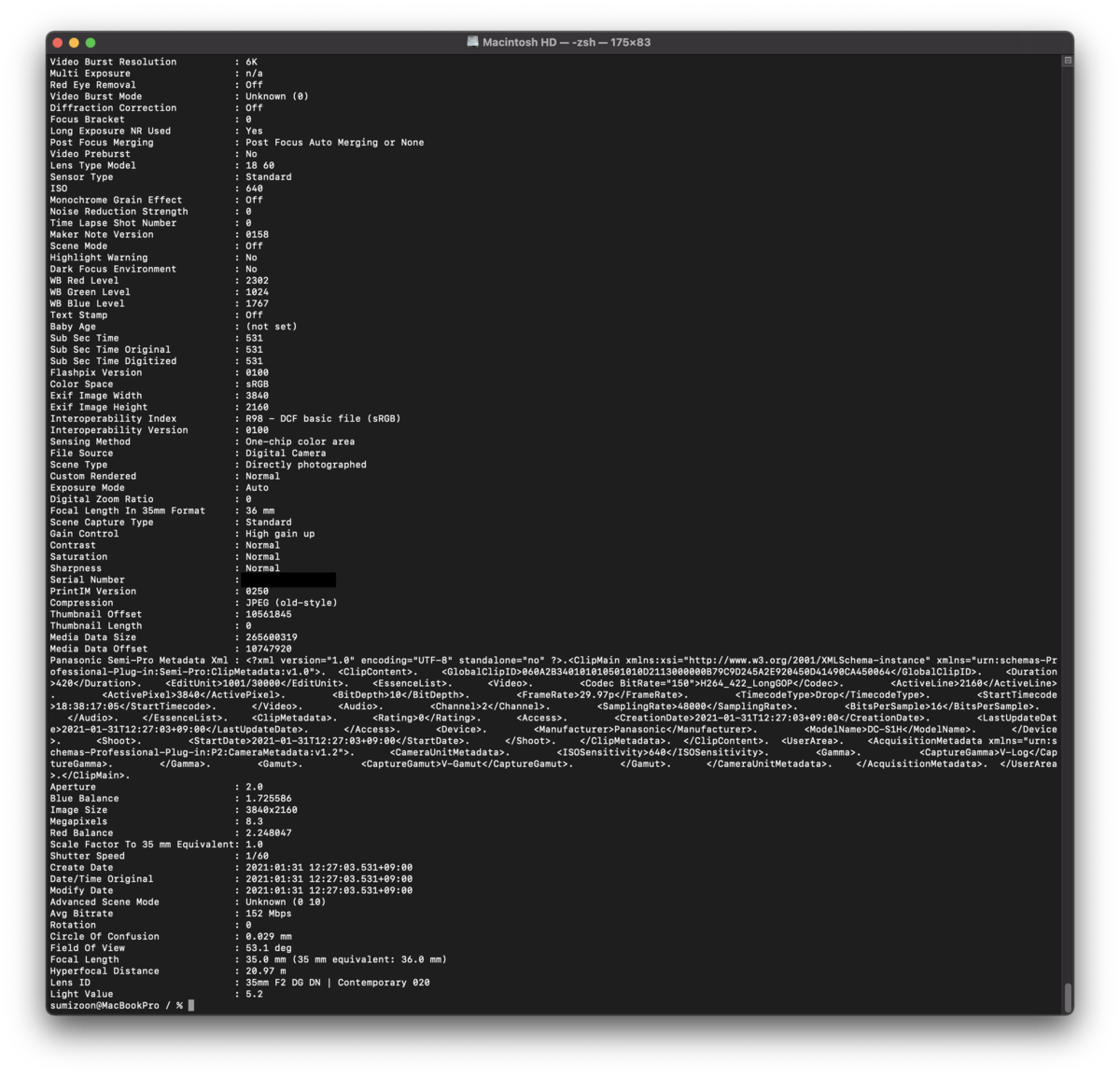Click the Exif Image Width value "3840"
This screenshot has height=1076, width=1120.
258,396
